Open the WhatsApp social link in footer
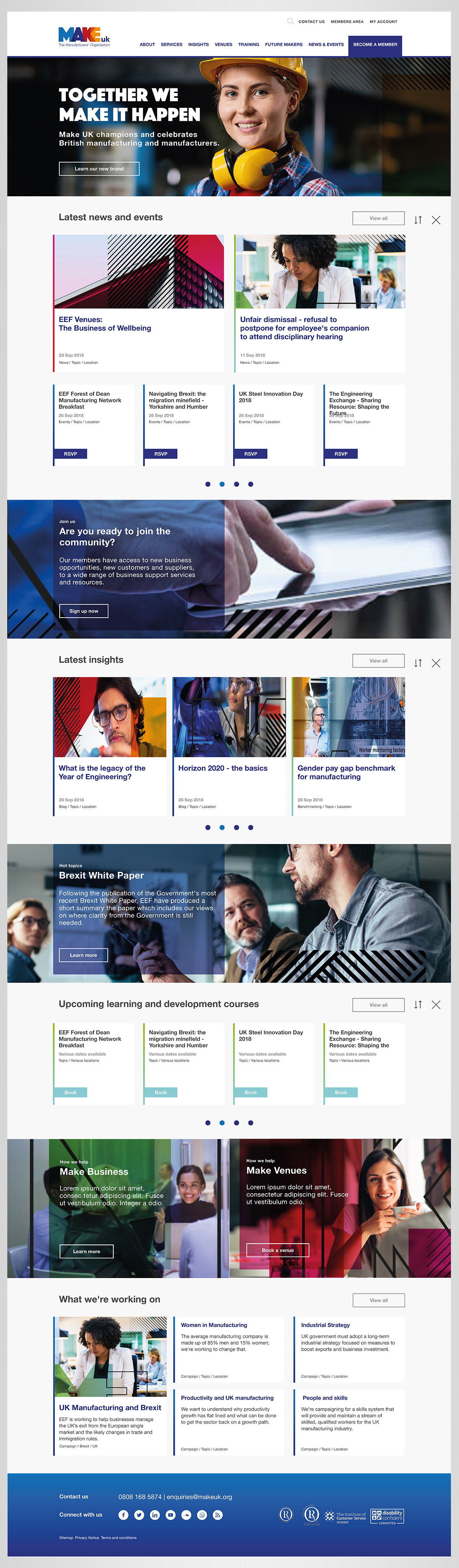Screen dimensions: 459x1568 202,1514
